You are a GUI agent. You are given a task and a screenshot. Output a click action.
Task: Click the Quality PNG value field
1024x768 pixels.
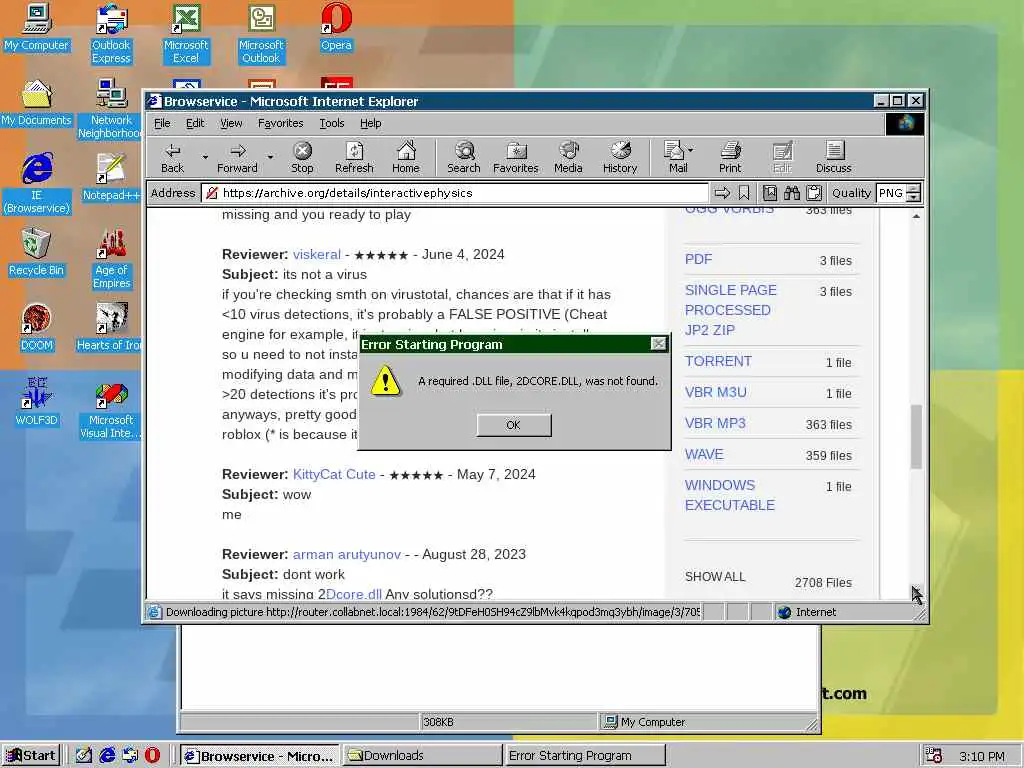click(891, 193)
